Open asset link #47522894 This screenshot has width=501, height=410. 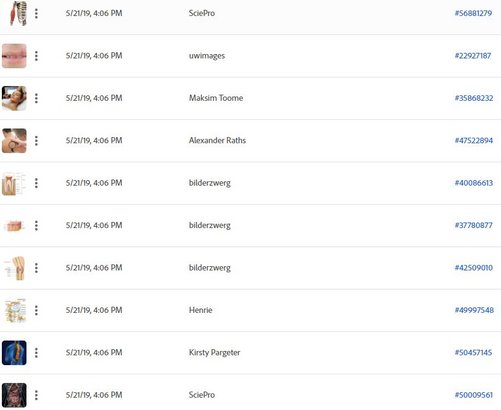(x=474, y=141)
